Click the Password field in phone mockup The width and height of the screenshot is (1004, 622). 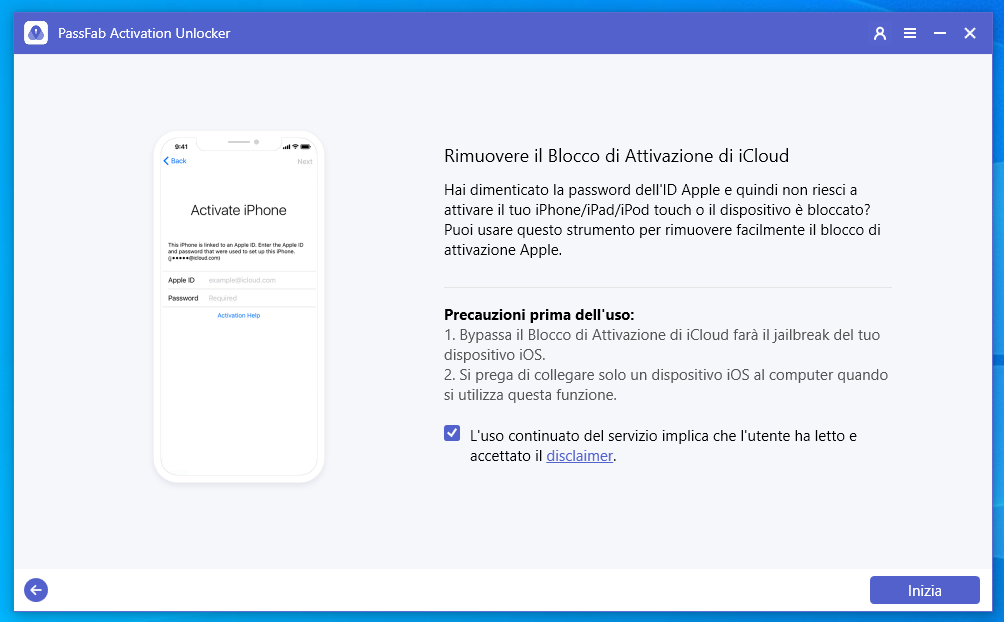coord(239,298)
